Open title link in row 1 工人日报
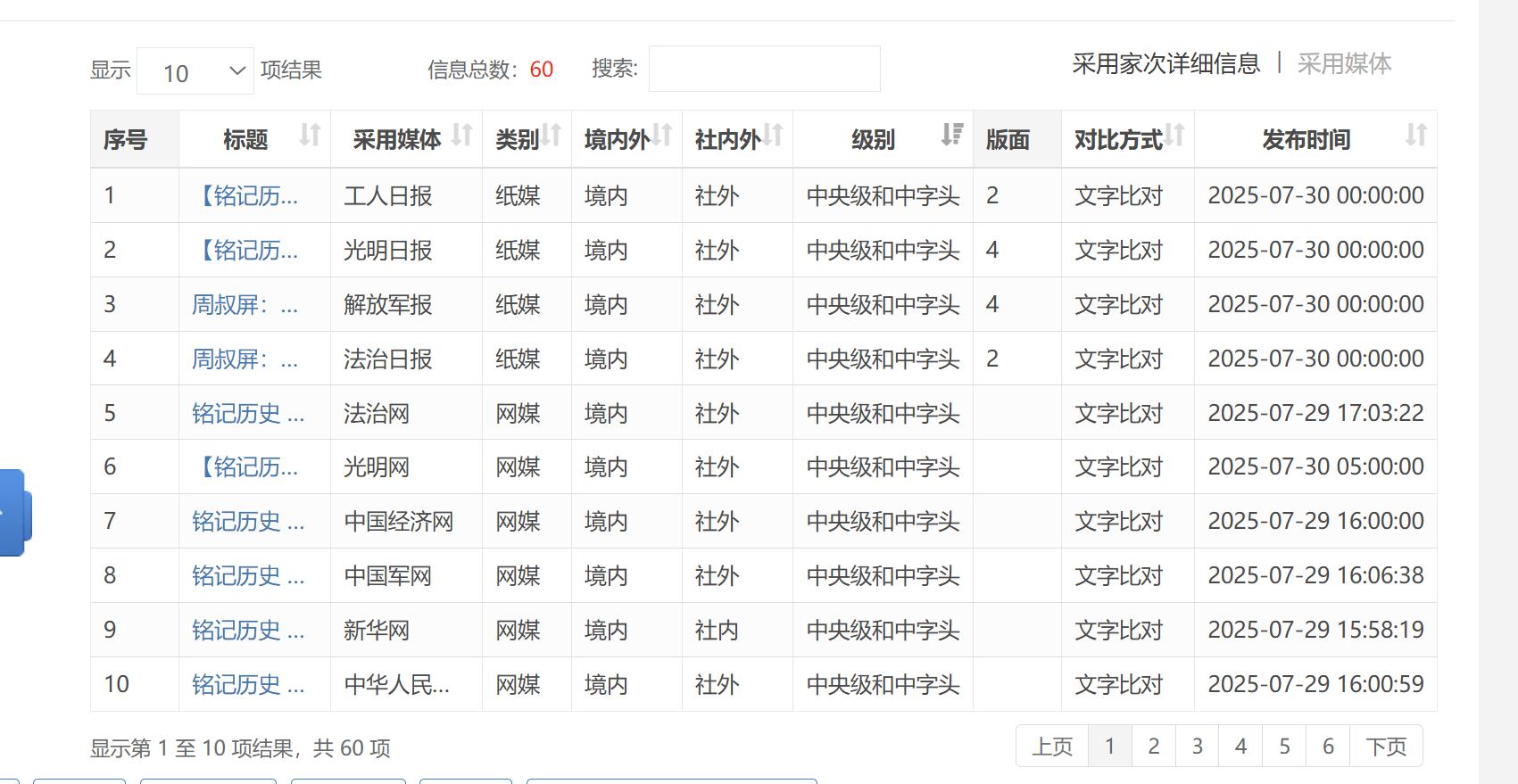Viewport: 1518px width, 784px height. (245, 196)
